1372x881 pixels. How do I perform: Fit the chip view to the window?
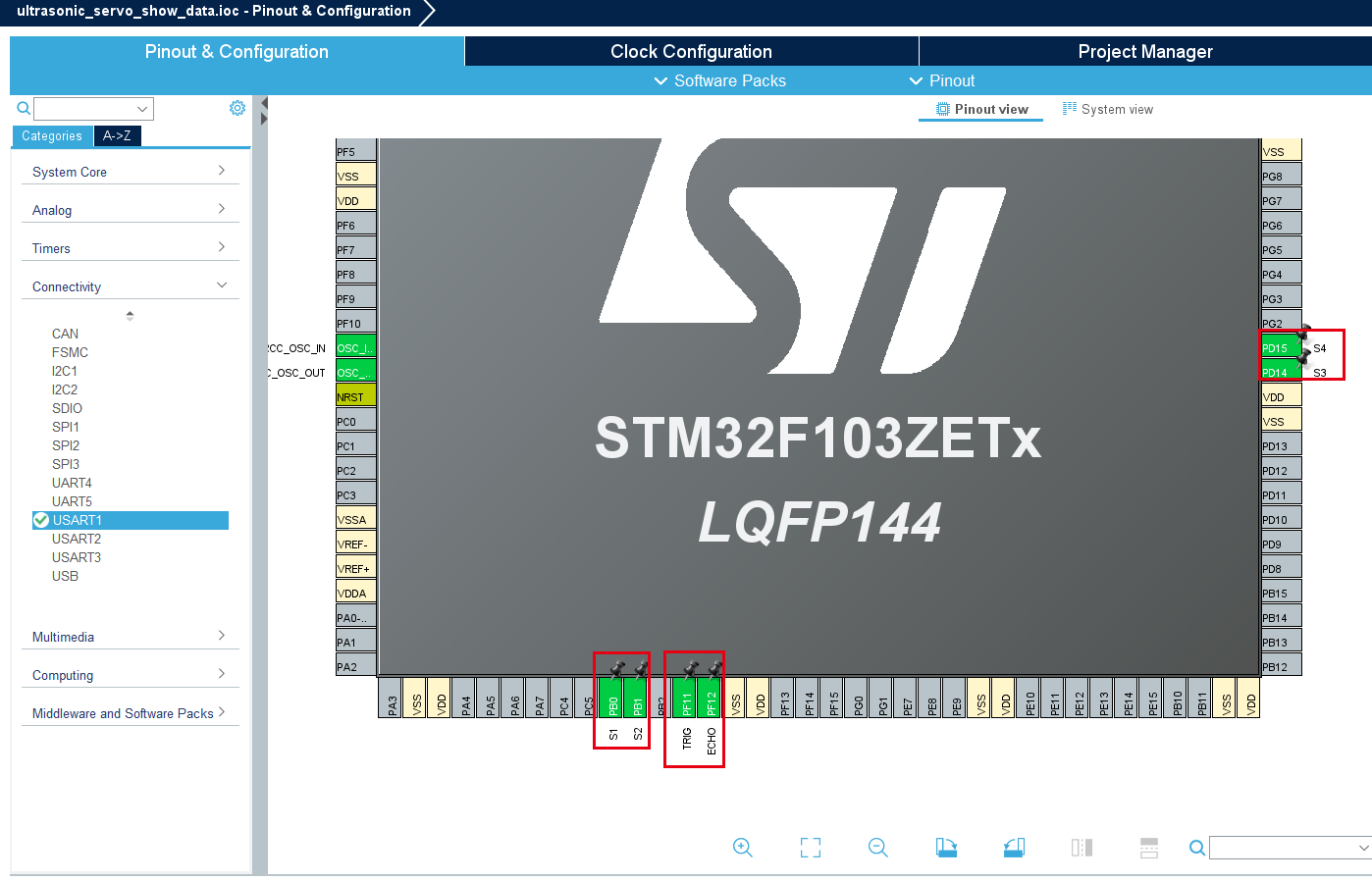tap(811, 848)
